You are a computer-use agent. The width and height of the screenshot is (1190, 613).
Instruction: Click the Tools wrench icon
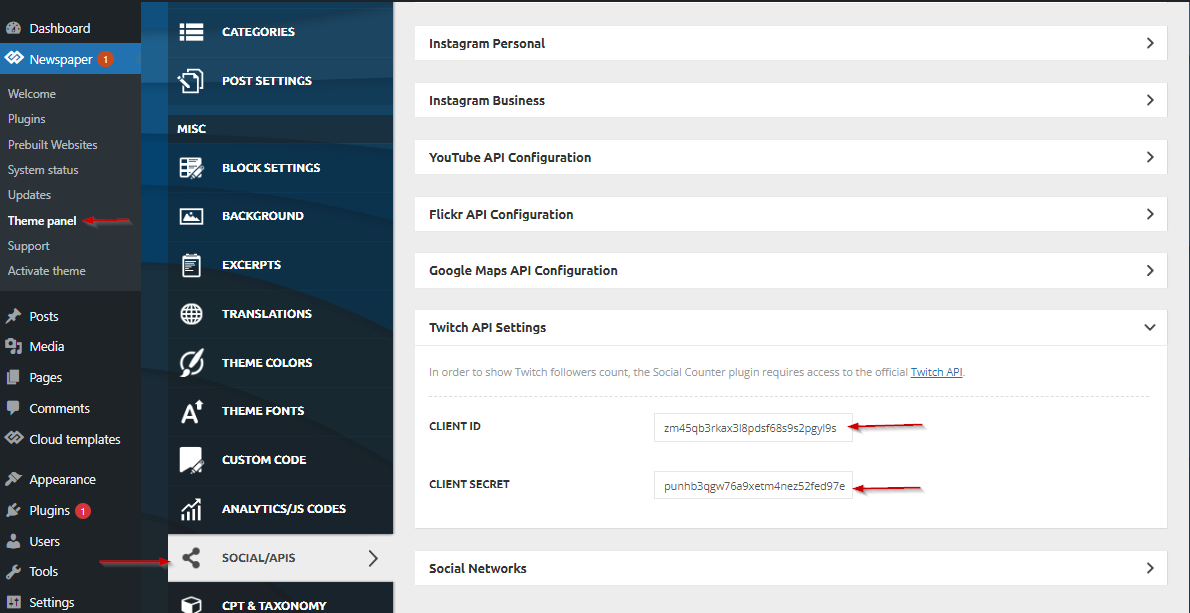[13, 571]
